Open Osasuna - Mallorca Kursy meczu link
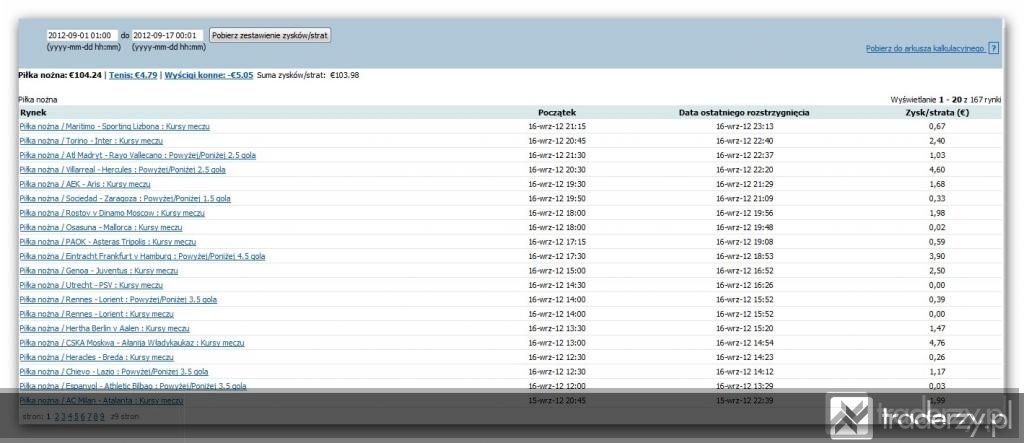Viewport: 1024px width, 443px height. [x=101, y=227]
